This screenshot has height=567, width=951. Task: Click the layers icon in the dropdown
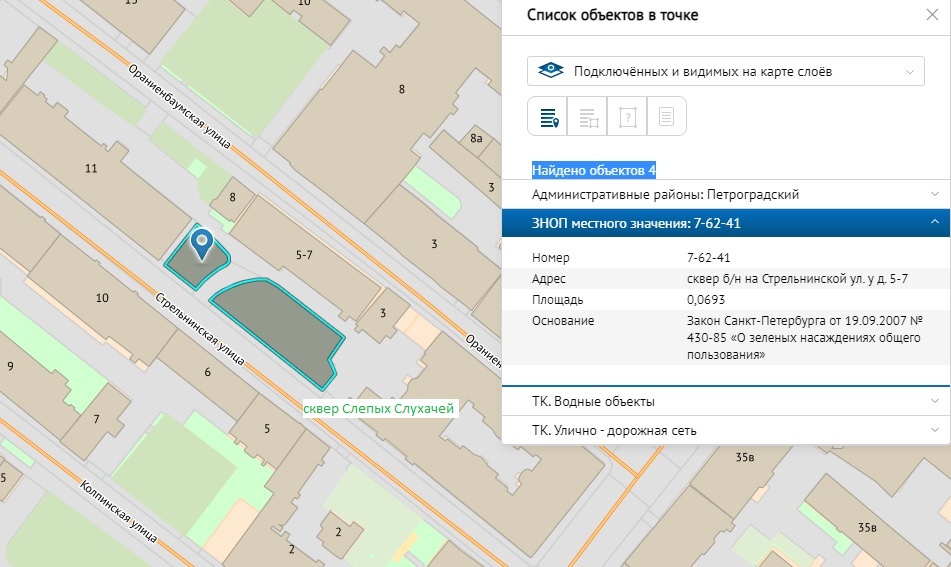549,72
